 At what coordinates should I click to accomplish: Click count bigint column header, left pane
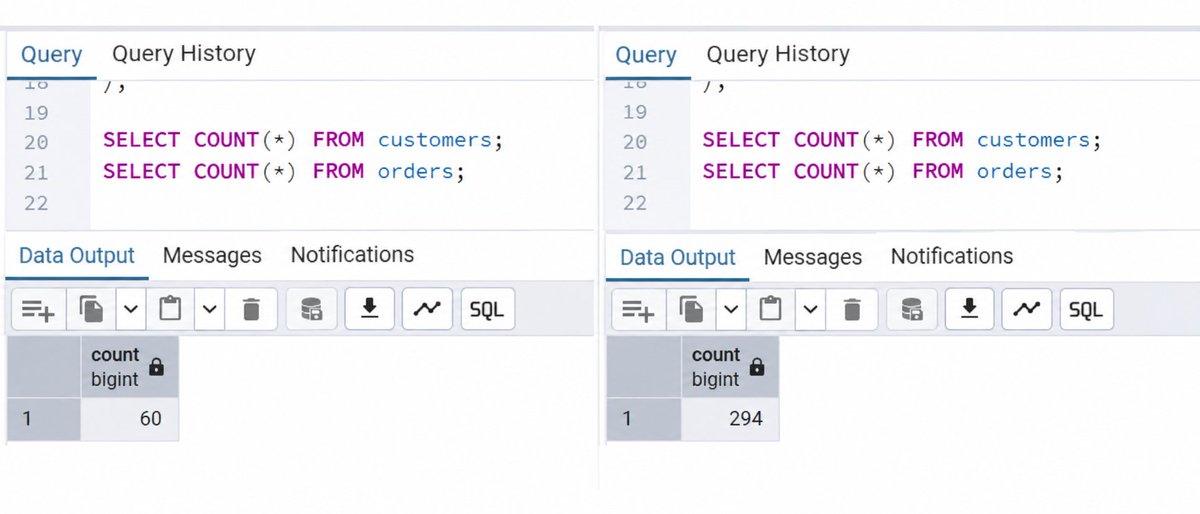point(129,367)
